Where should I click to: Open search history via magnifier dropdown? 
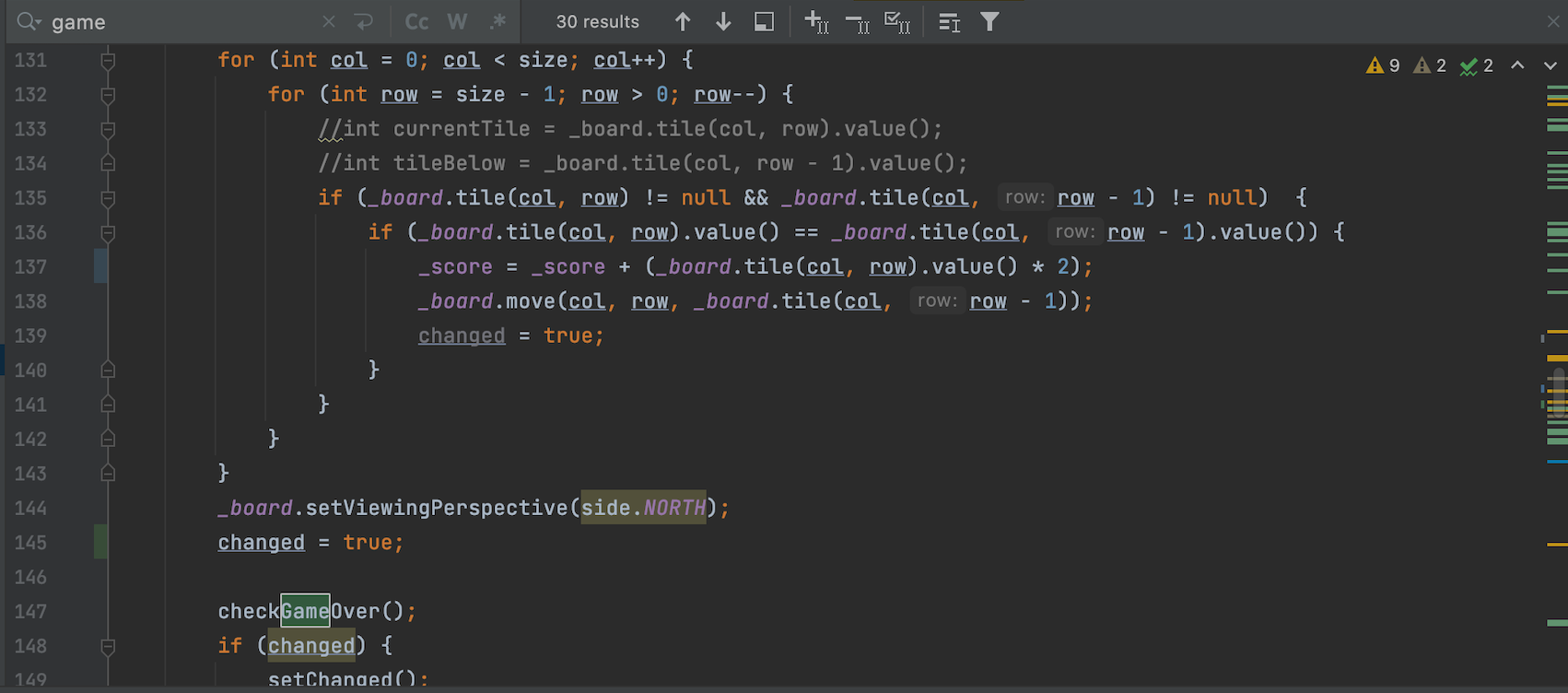pyautogui.click(x=29, y=22)
